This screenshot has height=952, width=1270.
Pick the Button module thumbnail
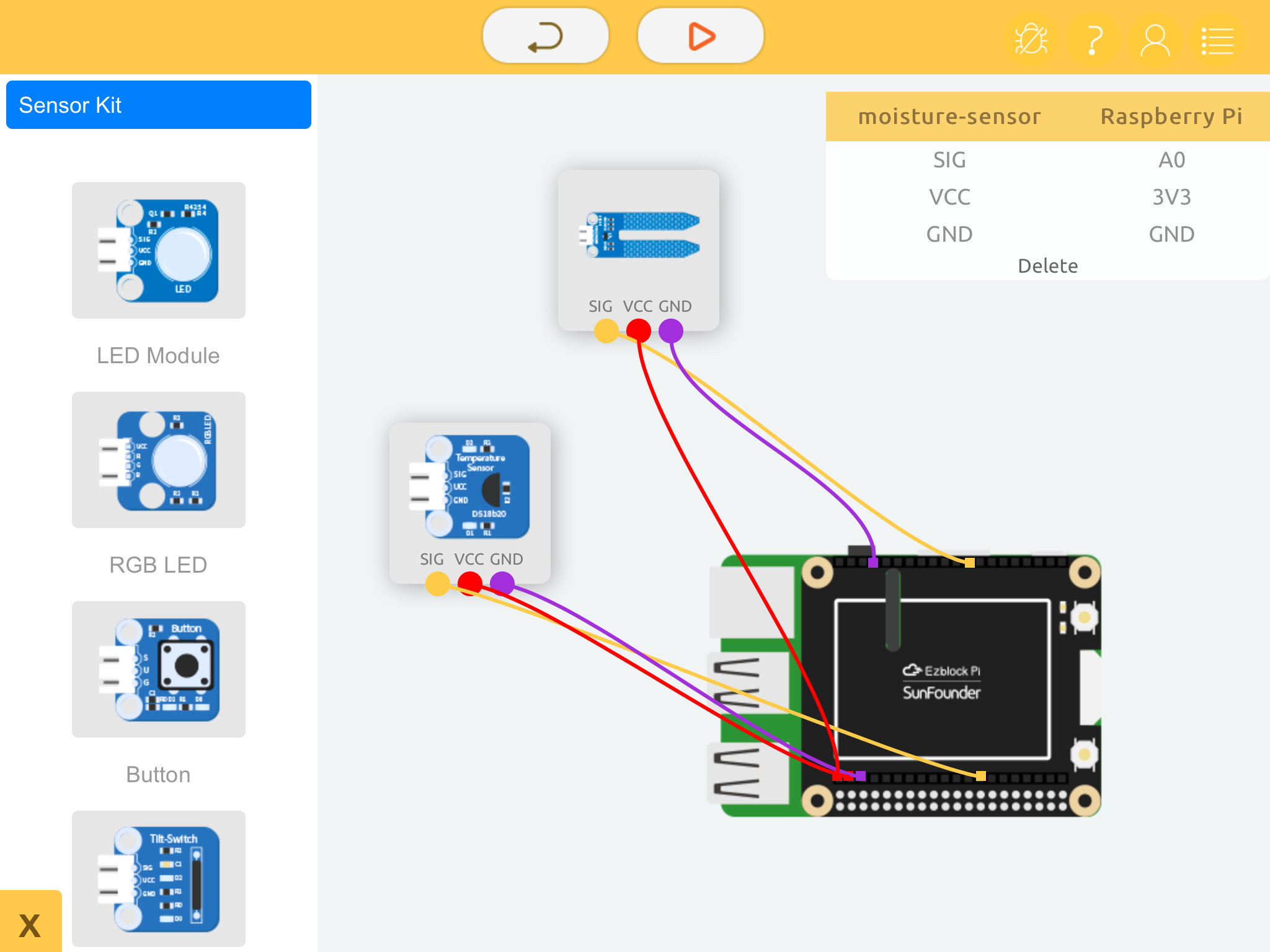159,669
